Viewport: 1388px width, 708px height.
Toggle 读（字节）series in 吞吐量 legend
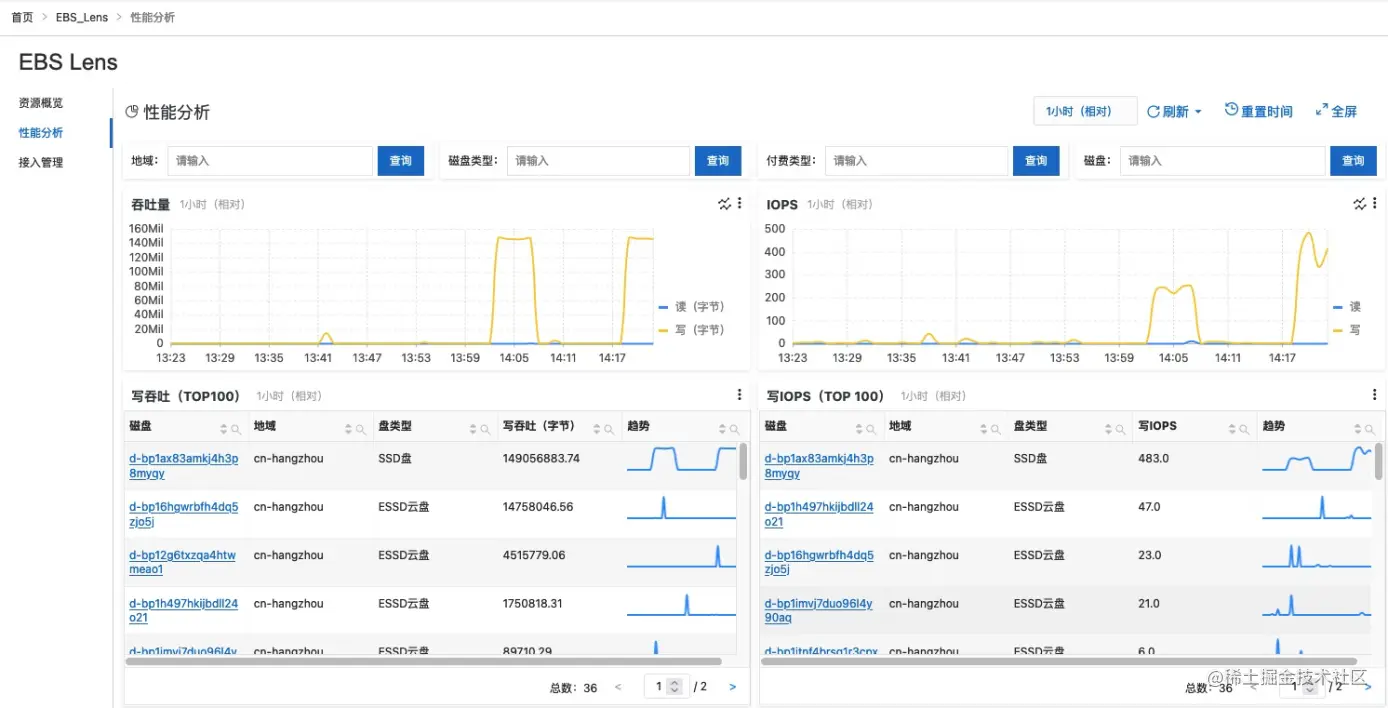coord(692,307)
